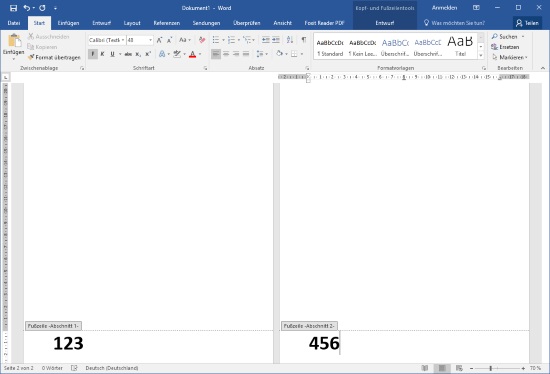This screenshot has width=550, height=374.
Task: Decrease font size with the smaller A icon
Action: [x=169, y=40]
